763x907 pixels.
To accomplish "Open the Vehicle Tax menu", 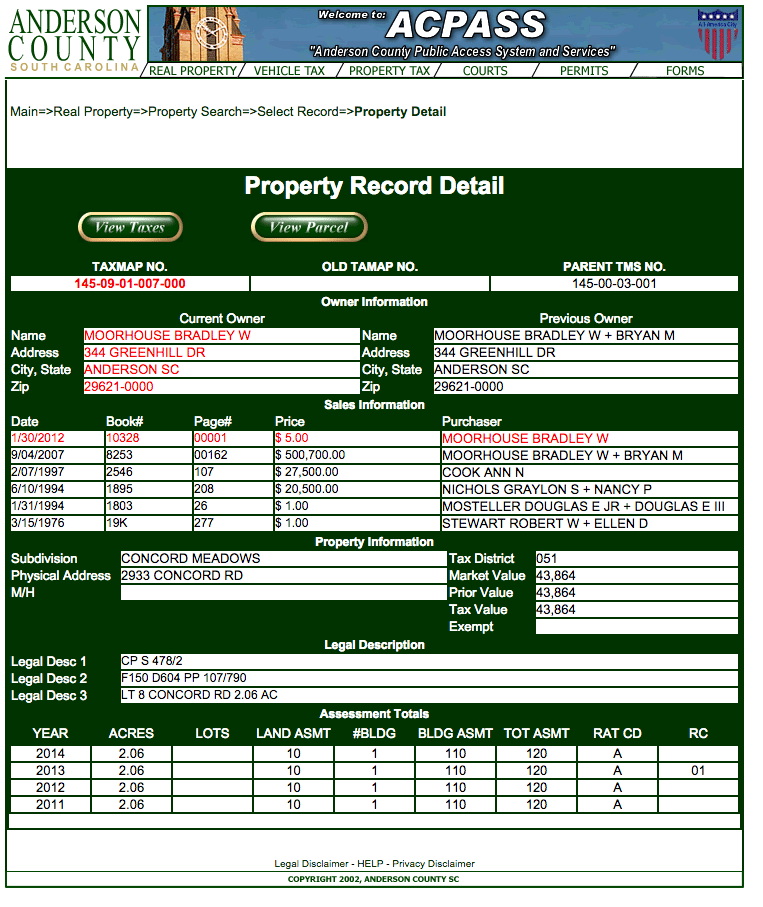I will point(289,71).
